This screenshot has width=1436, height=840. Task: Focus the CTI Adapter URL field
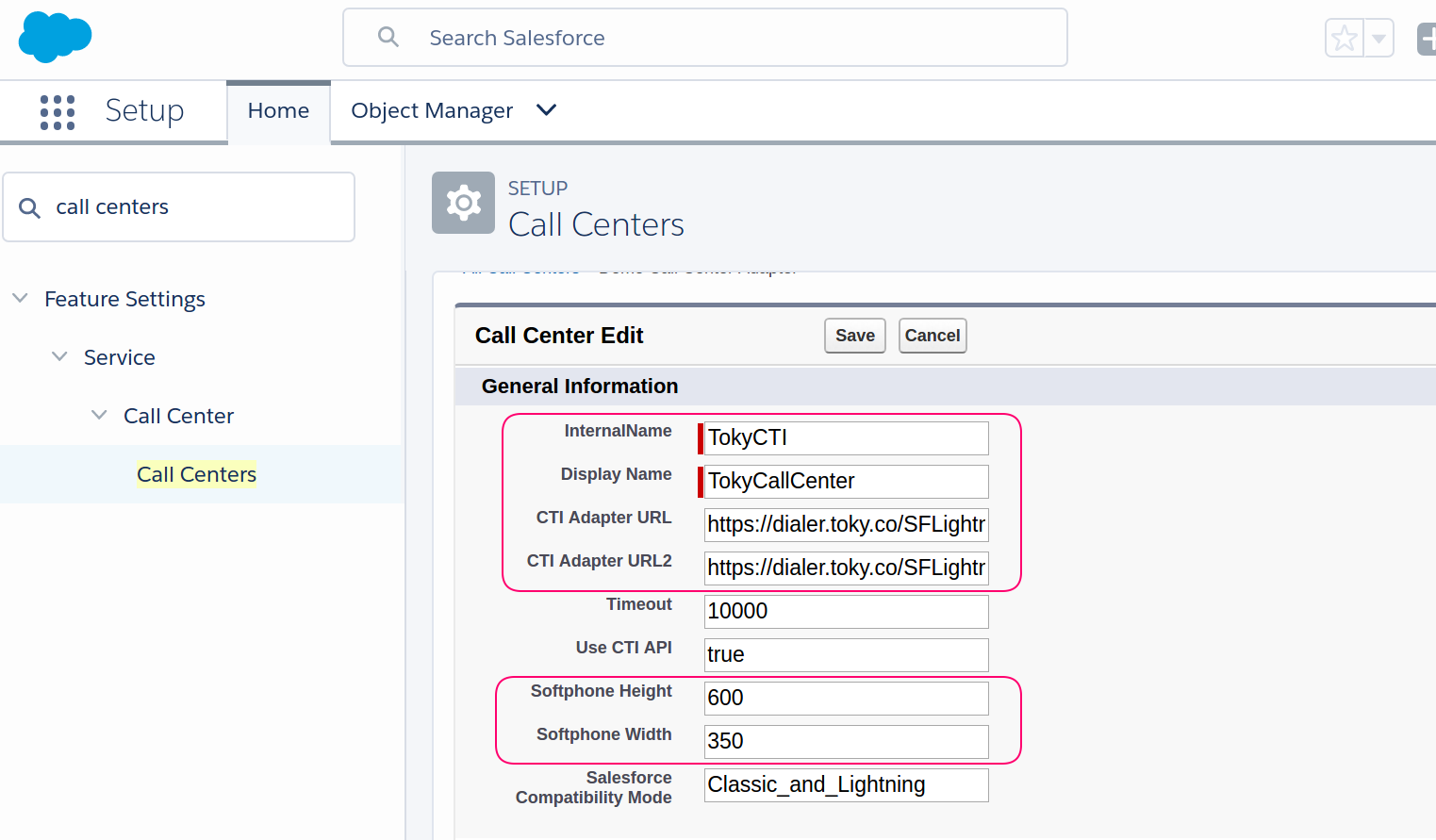click(x=846, y=525)
